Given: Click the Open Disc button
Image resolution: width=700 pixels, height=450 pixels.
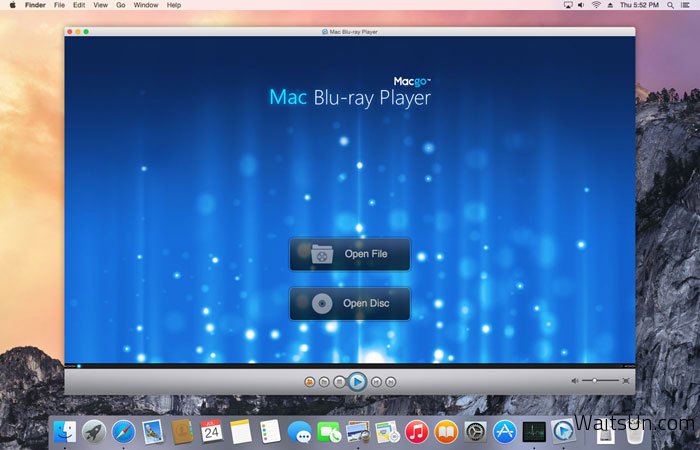Looking at the screenshot, I should [350, 304].
